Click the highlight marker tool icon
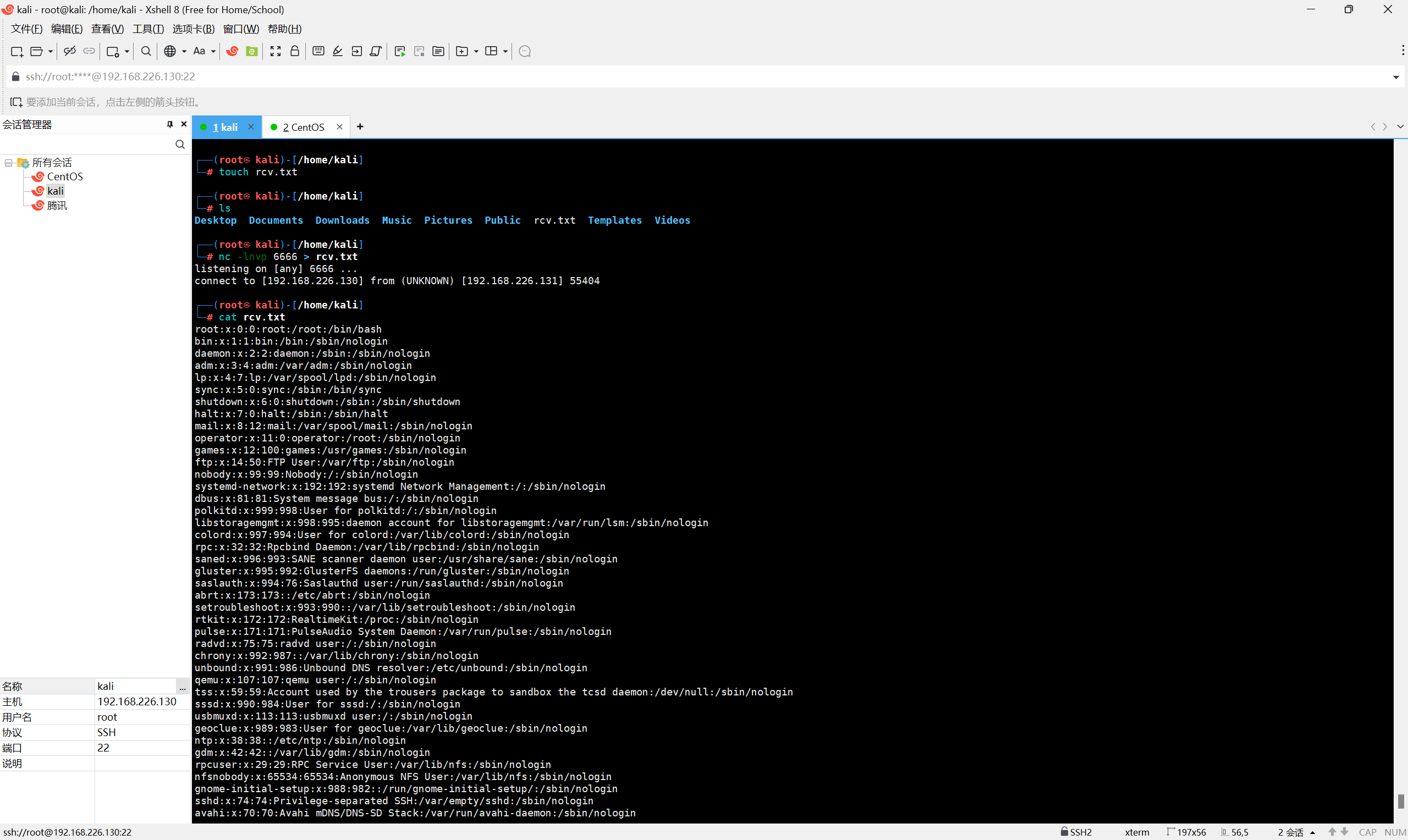Image resolution: width=1408 pixels, height=840 pixels. 338,52
